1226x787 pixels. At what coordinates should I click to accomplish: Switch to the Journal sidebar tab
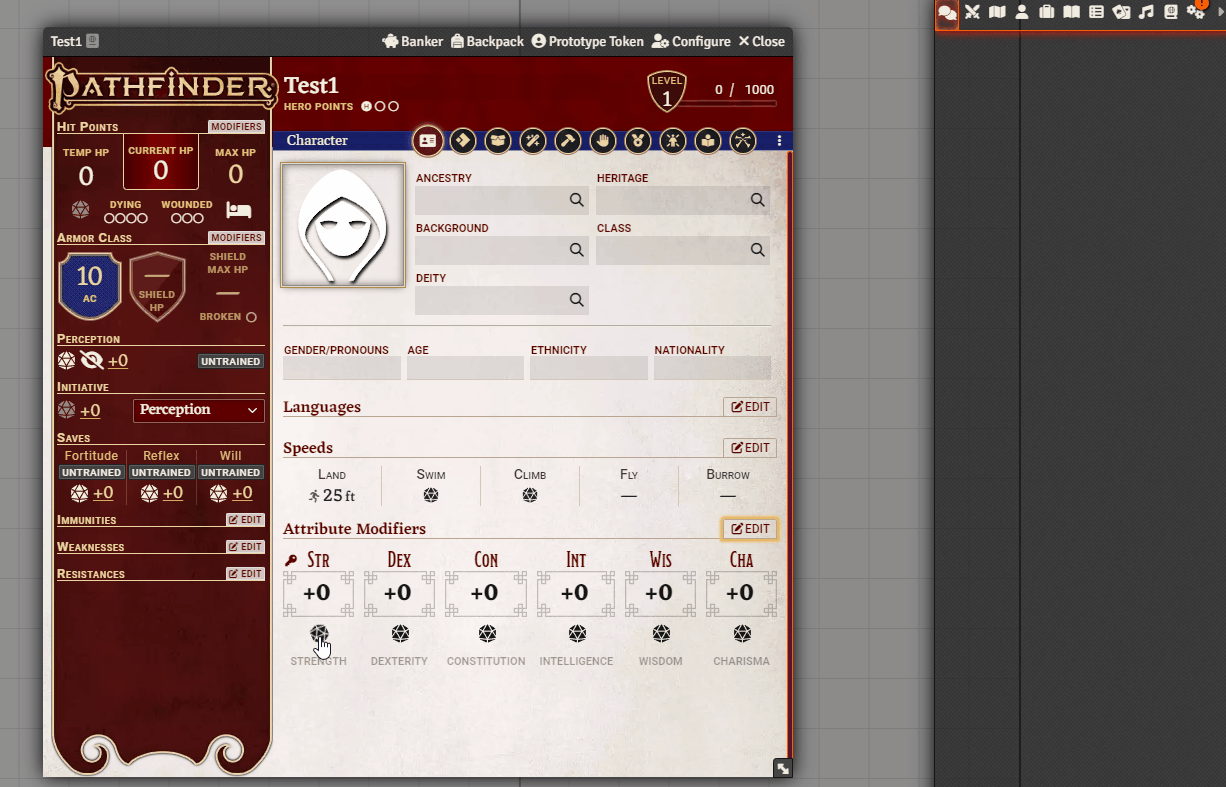point(1071,12)
